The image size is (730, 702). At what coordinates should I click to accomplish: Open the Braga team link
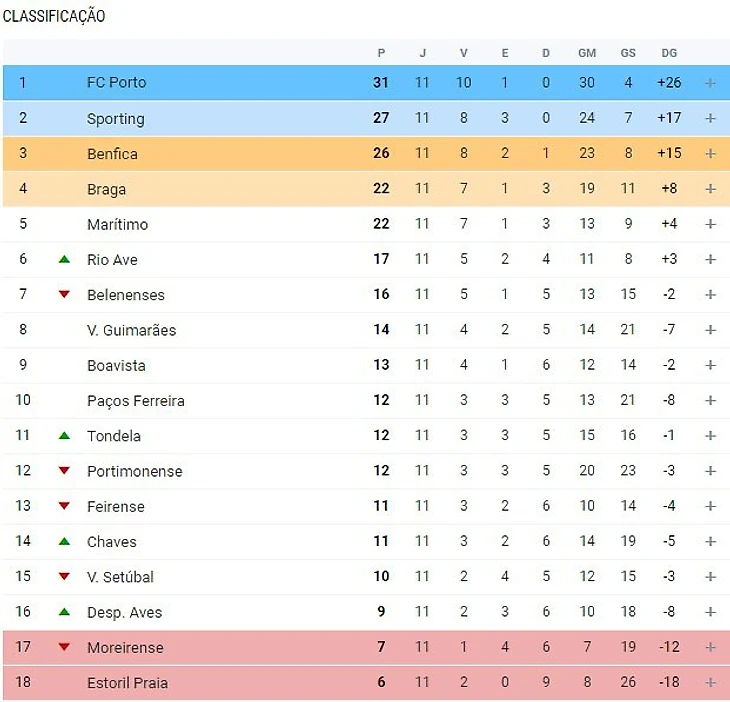coord(106,189)
